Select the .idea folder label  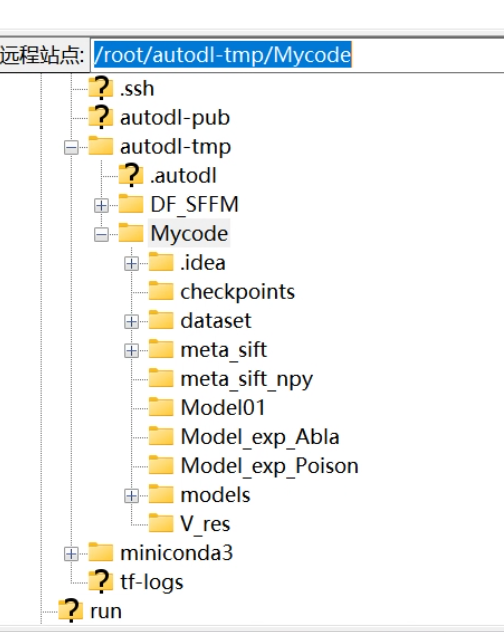point(202,263)
